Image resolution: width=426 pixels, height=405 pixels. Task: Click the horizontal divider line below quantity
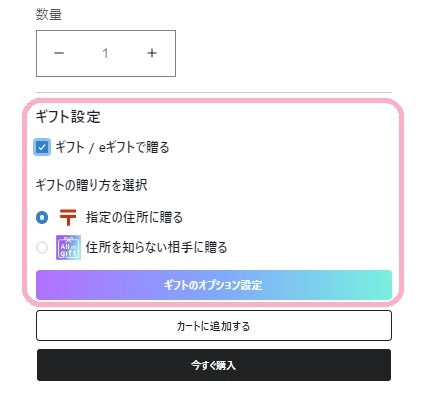tap(214, 92)
